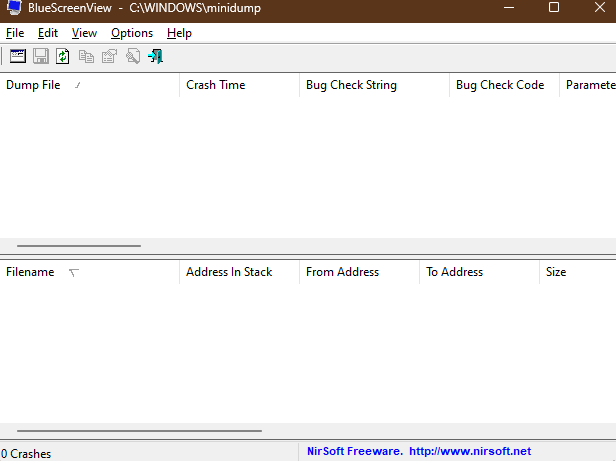This screenshot has height=461, width=616.
Task: Click lower pane horizontal scrollbar thumb
Action: click(139, 431)
